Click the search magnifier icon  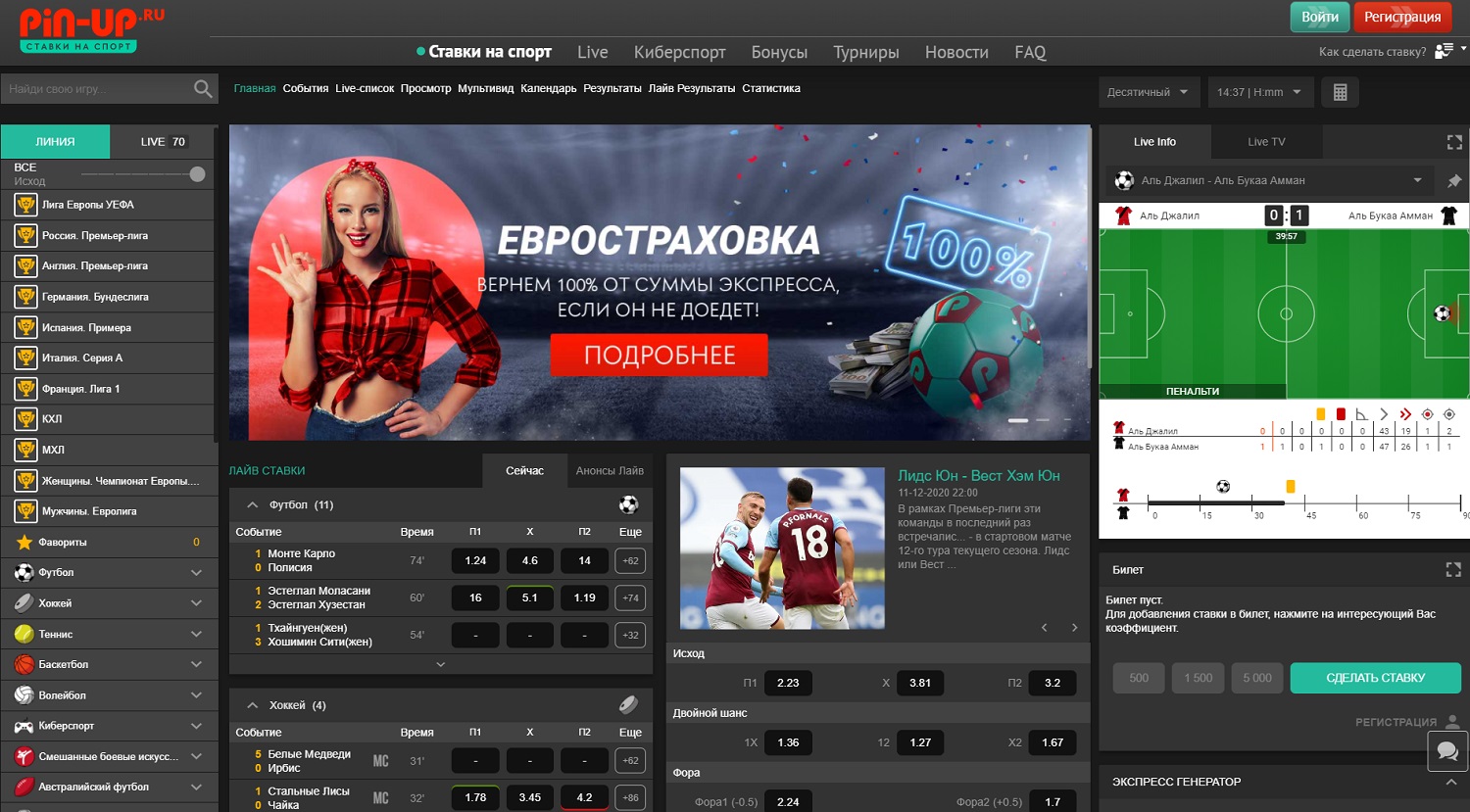pos(203,89)
